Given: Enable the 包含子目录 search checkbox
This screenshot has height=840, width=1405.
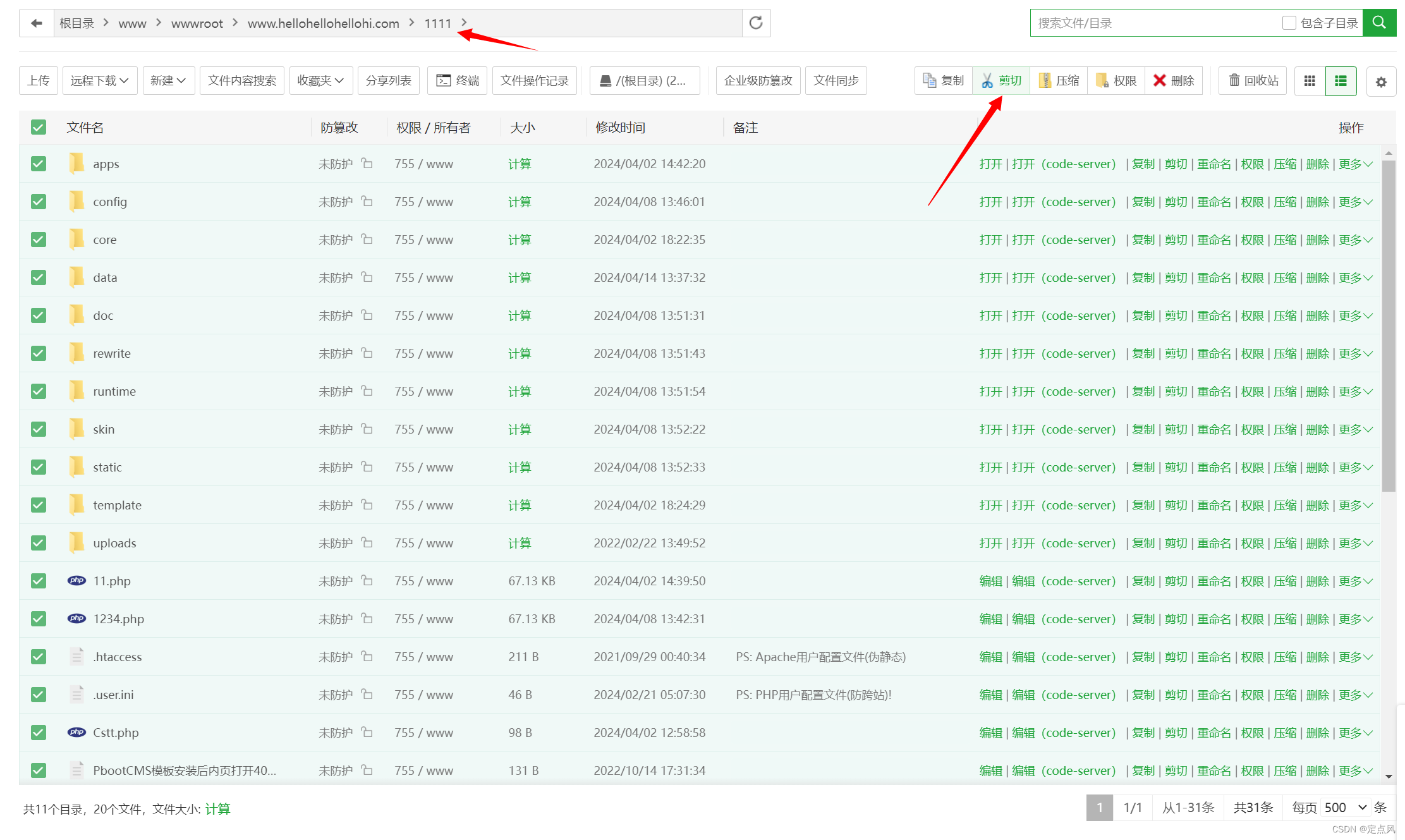Looking at the screenshot, I should pos(1289,23).
